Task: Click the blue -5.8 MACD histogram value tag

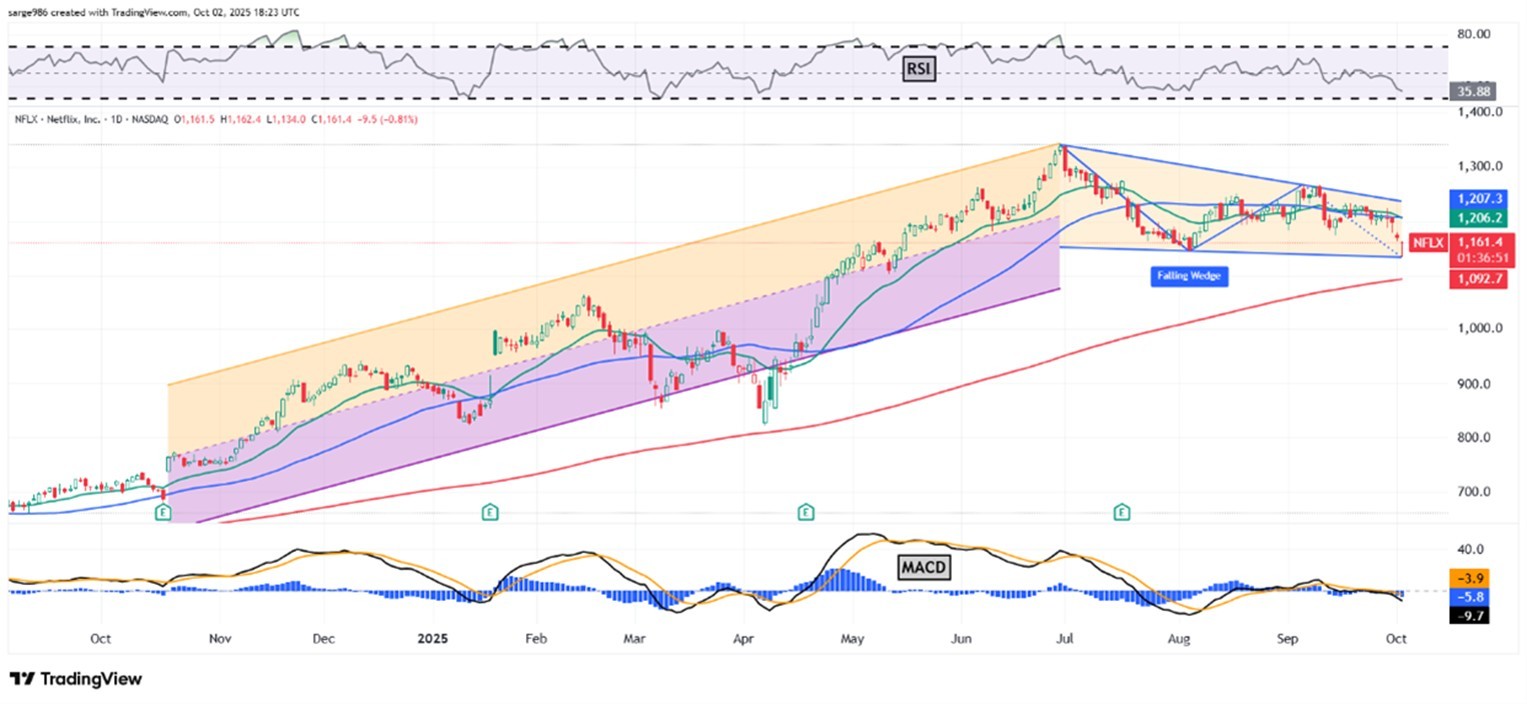Action: click(1469, 597)
